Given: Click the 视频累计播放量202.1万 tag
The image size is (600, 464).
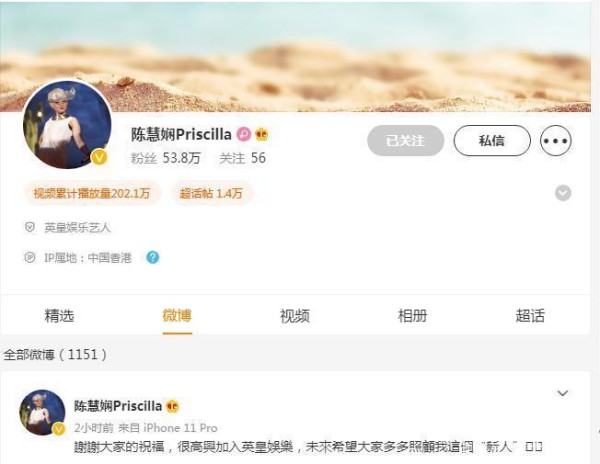Looking at the screenshot, I should (92, 193).
